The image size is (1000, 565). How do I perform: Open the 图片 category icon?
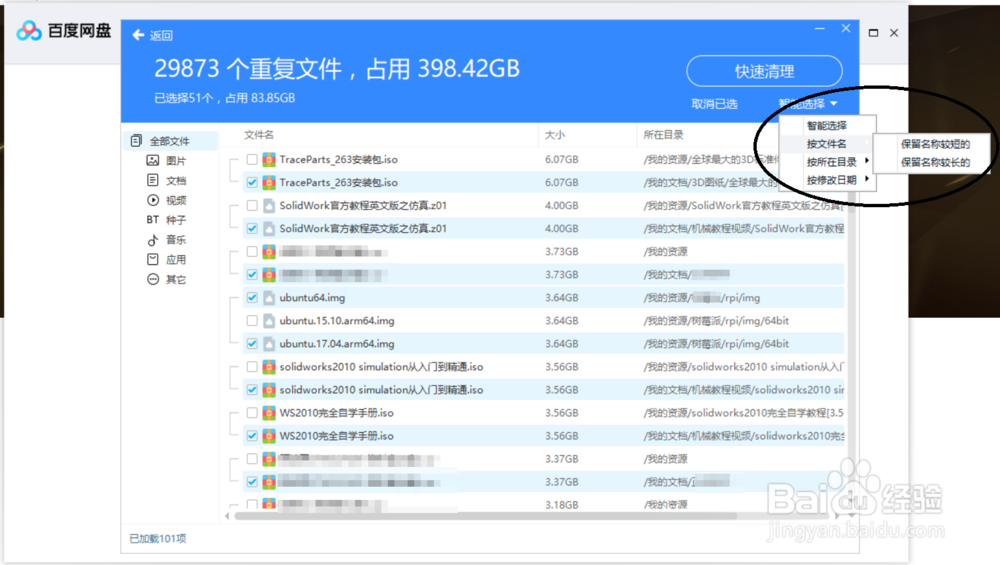(x=152, y=161)
